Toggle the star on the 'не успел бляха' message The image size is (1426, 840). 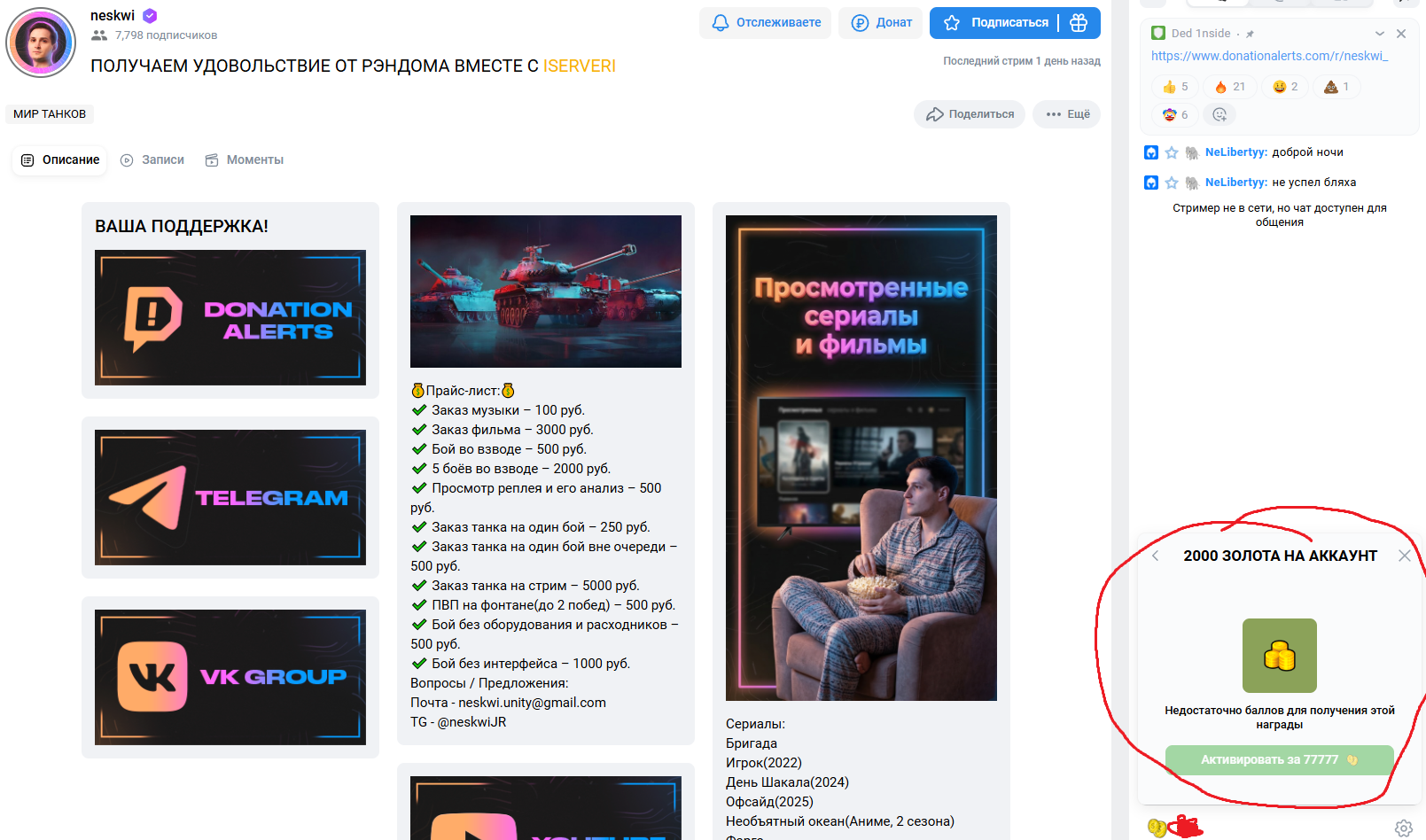pos(1172,183)
